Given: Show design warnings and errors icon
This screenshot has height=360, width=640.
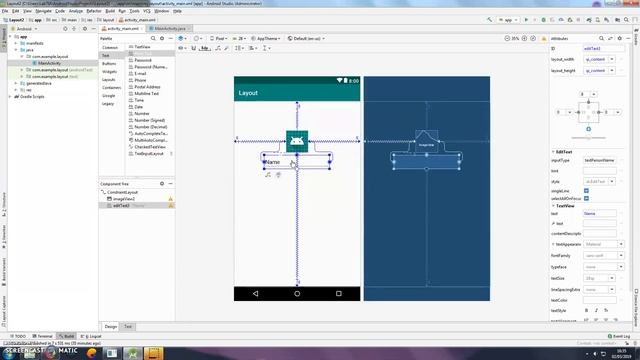Looking at the screenshot, I should click(x=544, y=38).
